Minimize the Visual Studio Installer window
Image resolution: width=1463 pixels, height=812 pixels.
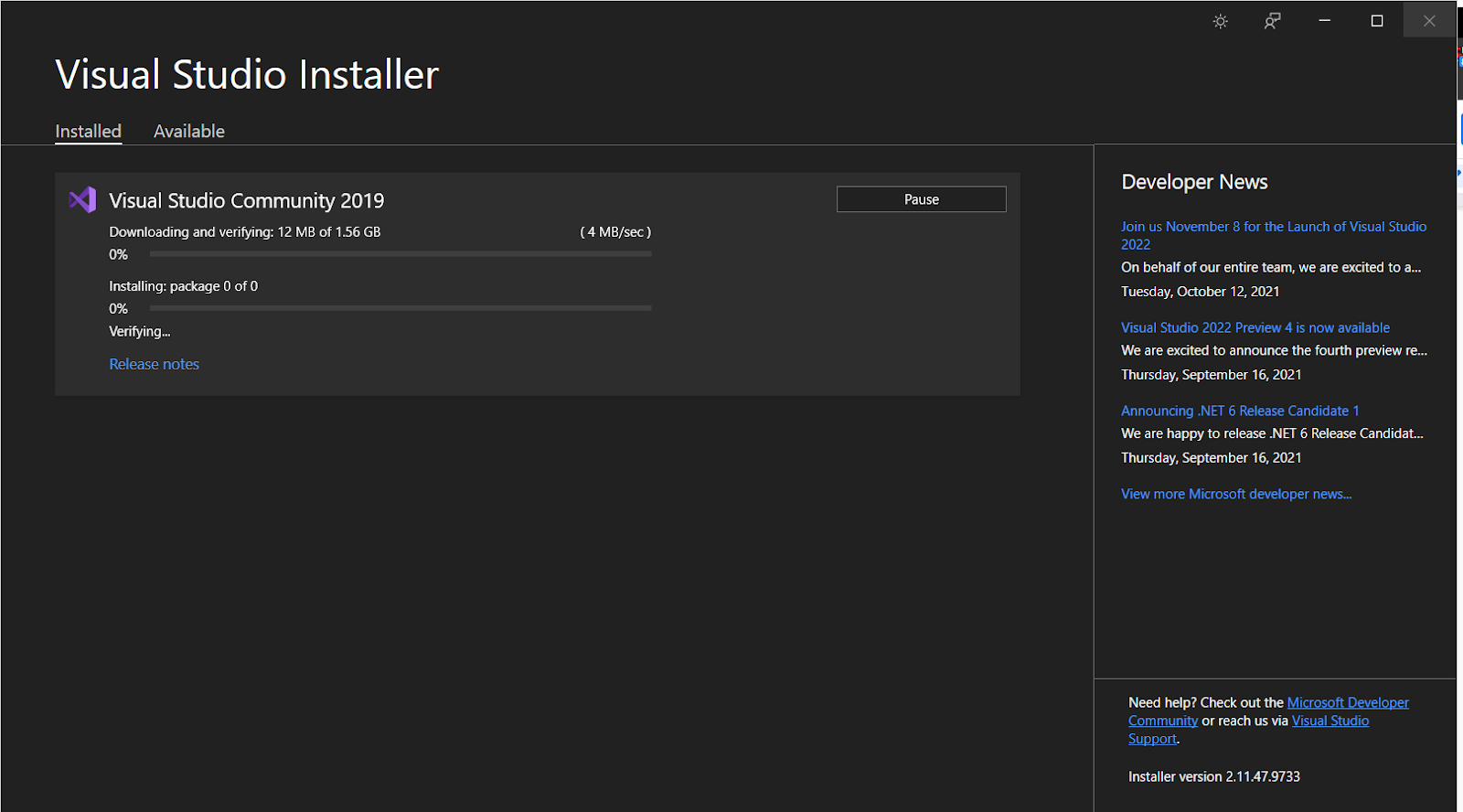[x=1324, y=20]
